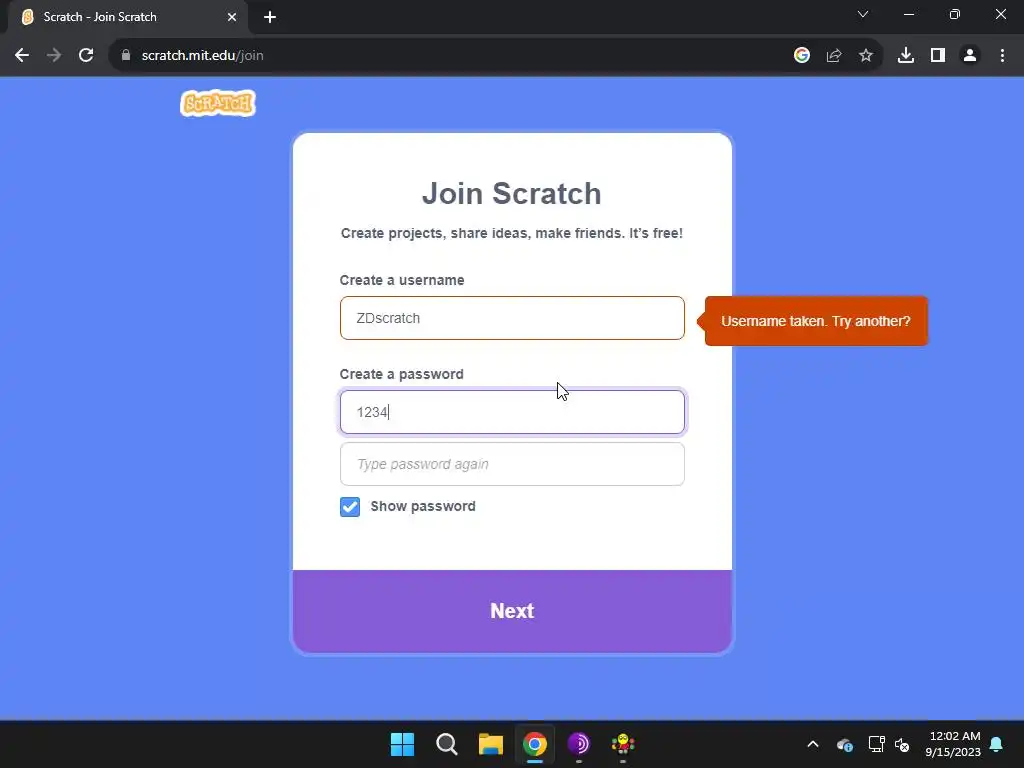Open the Windows Start menu
The height and width of the screenshot is (768, 1024).
point(402,744)
